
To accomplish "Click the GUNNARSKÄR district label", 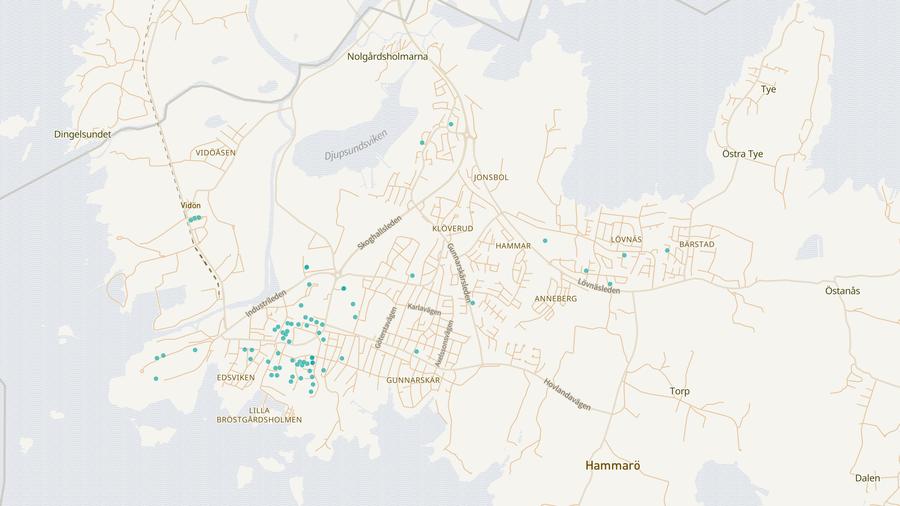I will point(413,381).
